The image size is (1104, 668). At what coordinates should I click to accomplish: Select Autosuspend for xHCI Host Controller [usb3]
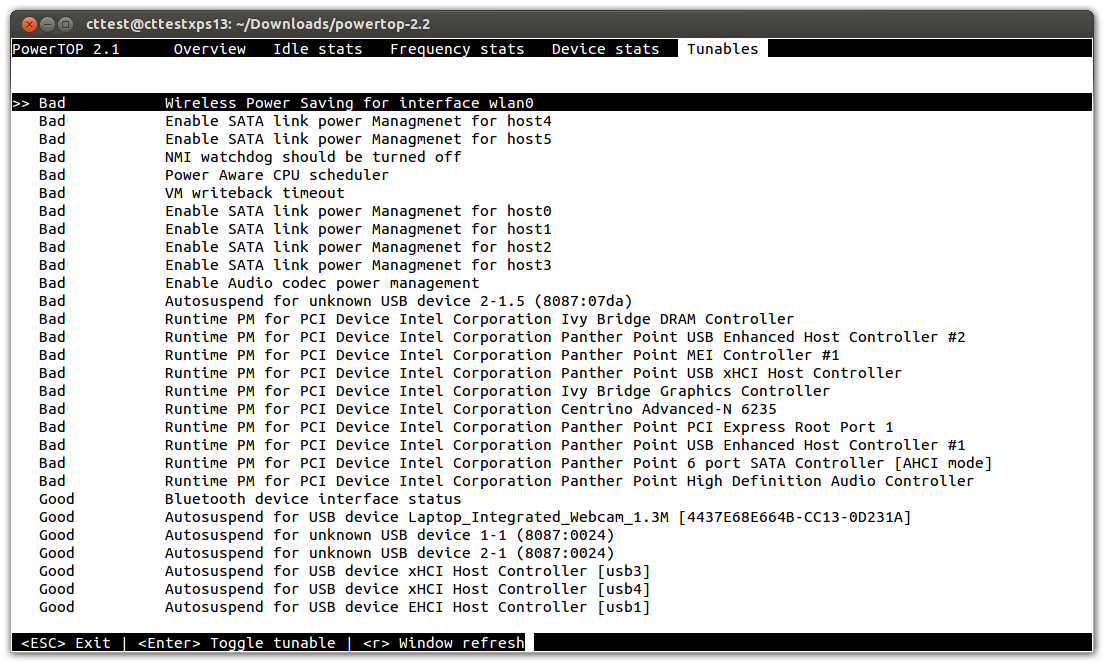pos(552,572)
